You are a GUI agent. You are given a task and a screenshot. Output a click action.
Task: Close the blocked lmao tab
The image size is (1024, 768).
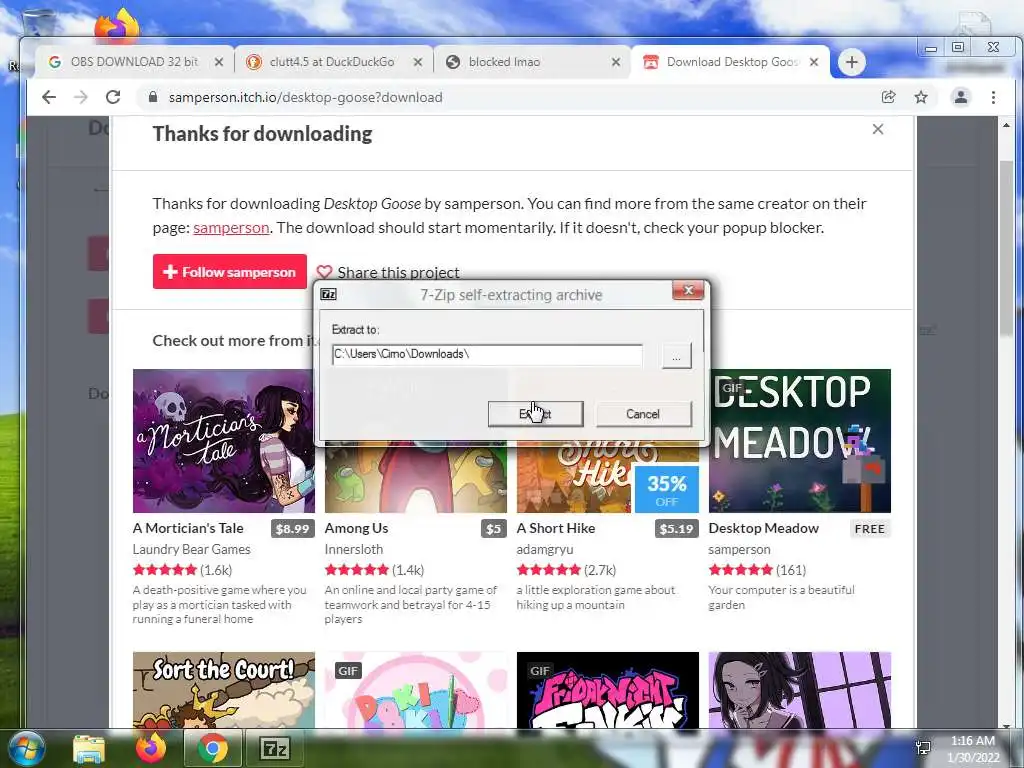coord(616,62)
